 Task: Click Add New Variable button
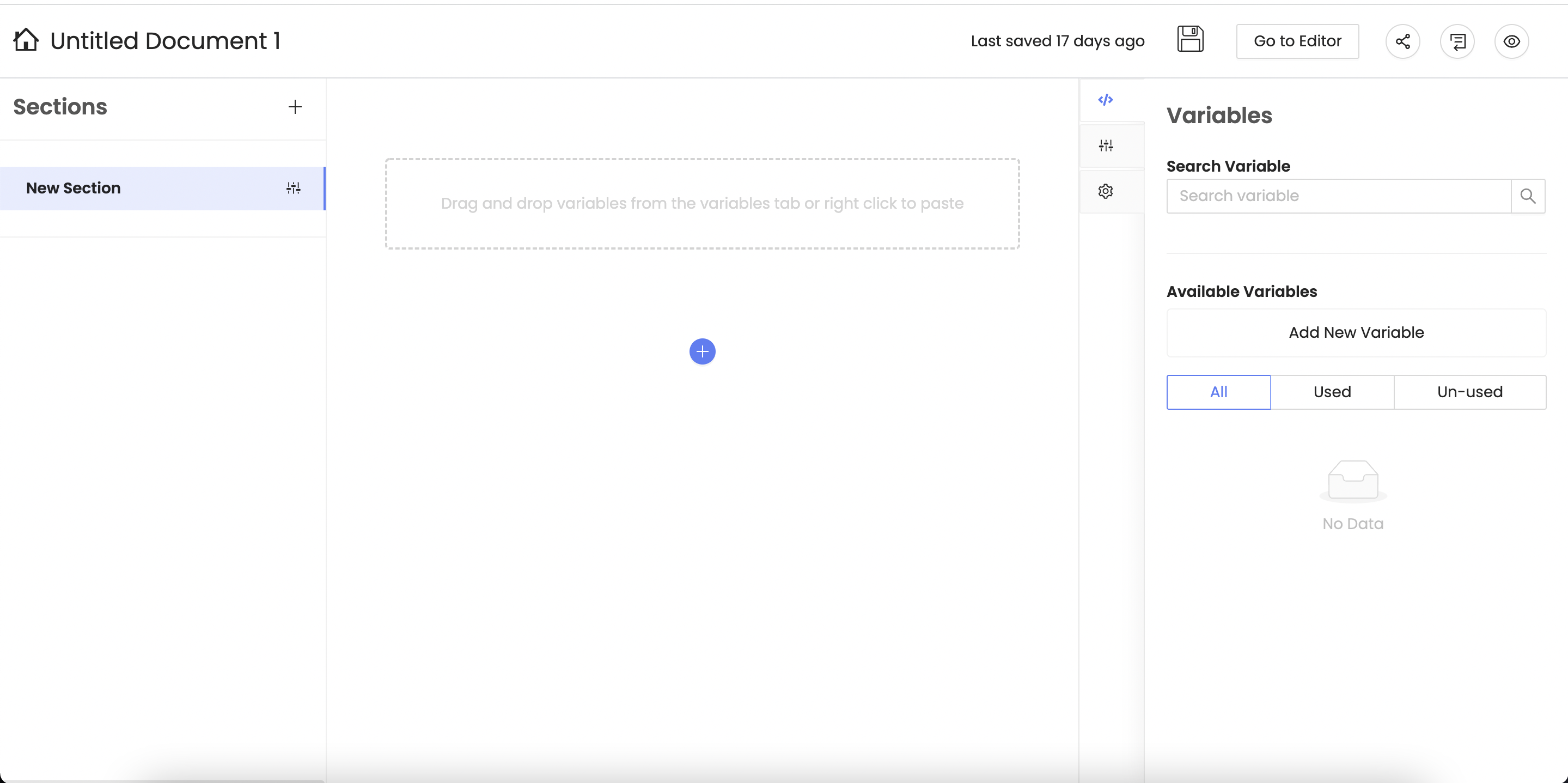(x=1356, y=332)
